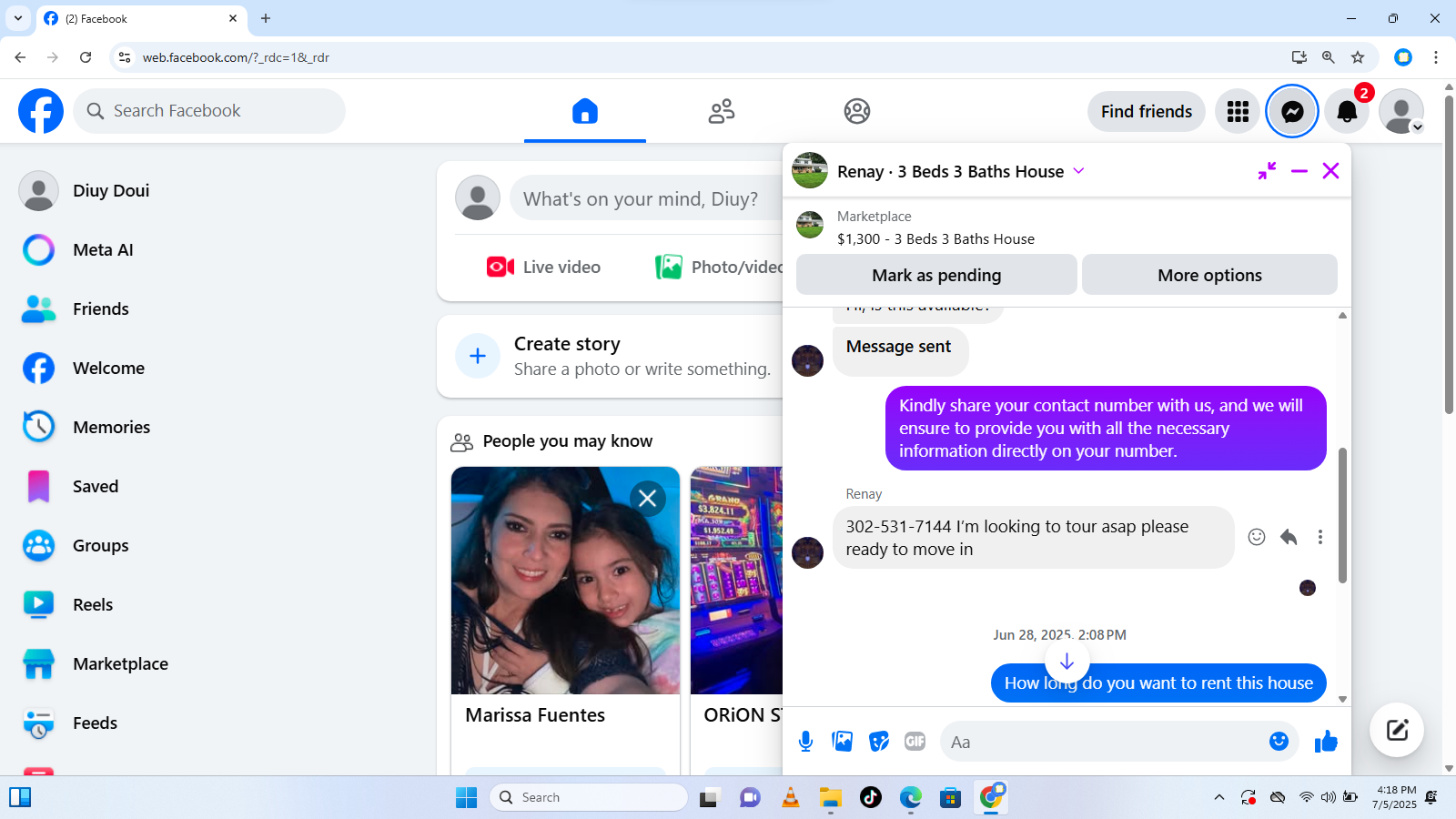This screenshot has width=1456, height=819.
Task: Exit chat fullscreen with the collapse arrows
Action: (x=1267, y=170)
